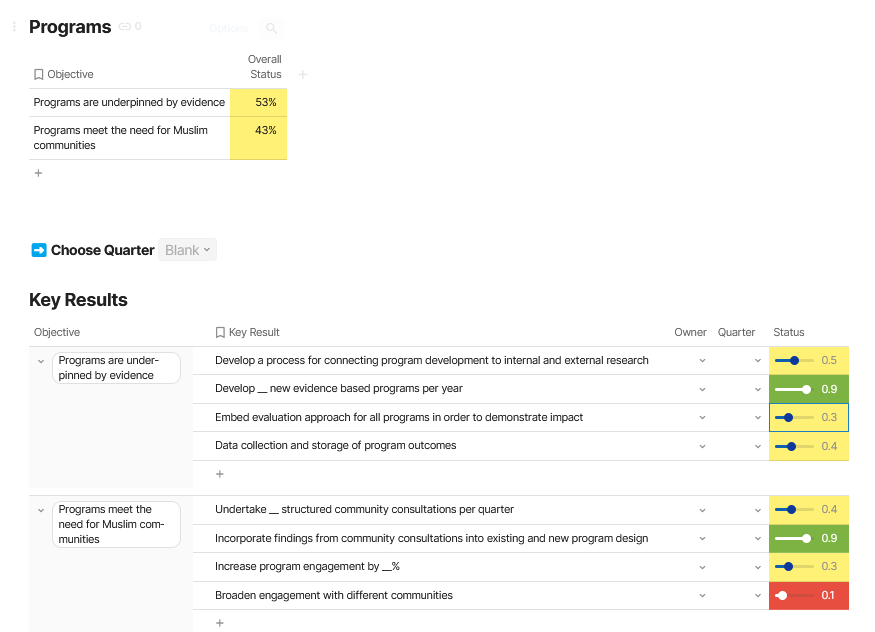Click the 'Incorporate findings from community consultations' key result

click(431, 538)
